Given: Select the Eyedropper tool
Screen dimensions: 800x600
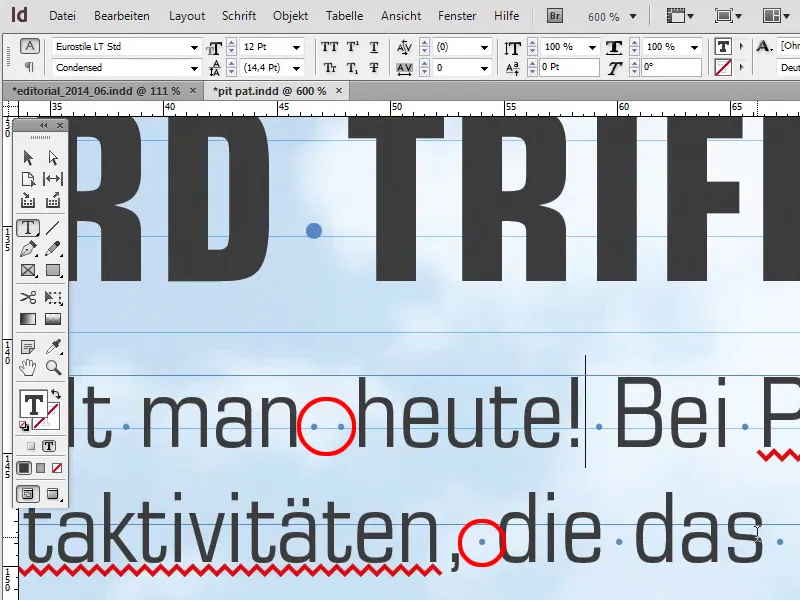Looking at the screenshot, I should click(x=53, y=345).
